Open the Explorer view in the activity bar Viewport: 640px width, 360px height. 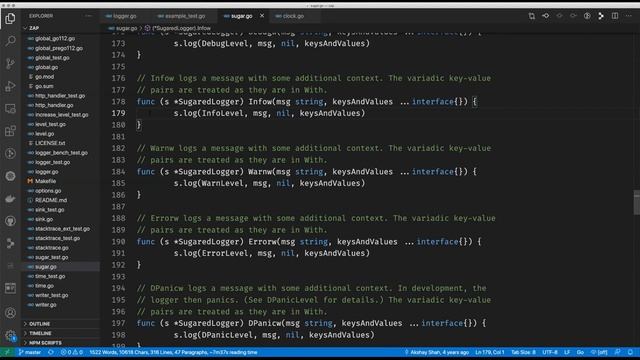(11, 18)
